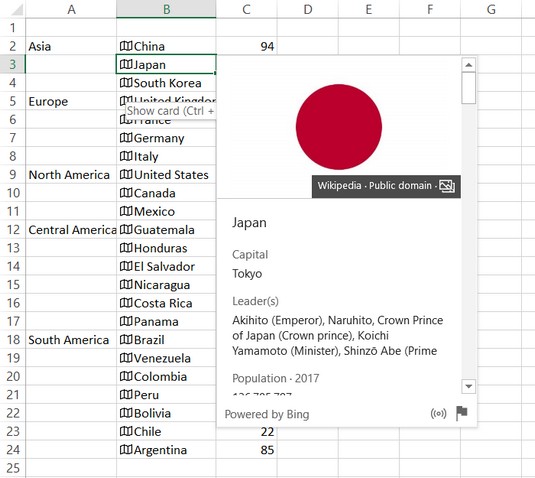Click the map icon beside Mexico
535x478 pixels.
click(x=126, y=211)
